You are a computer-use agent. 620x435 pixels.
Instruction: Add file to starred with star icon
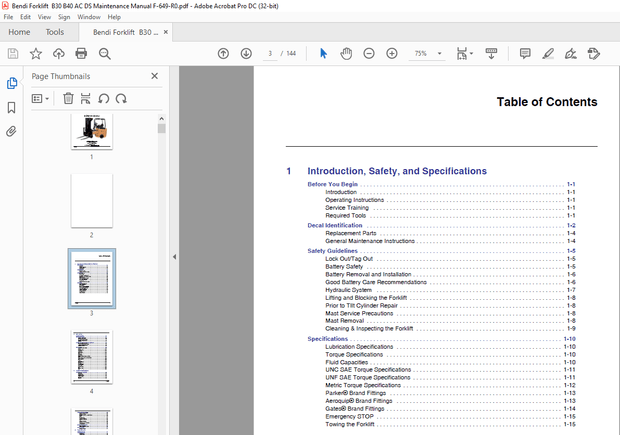(x=36, y=53)
